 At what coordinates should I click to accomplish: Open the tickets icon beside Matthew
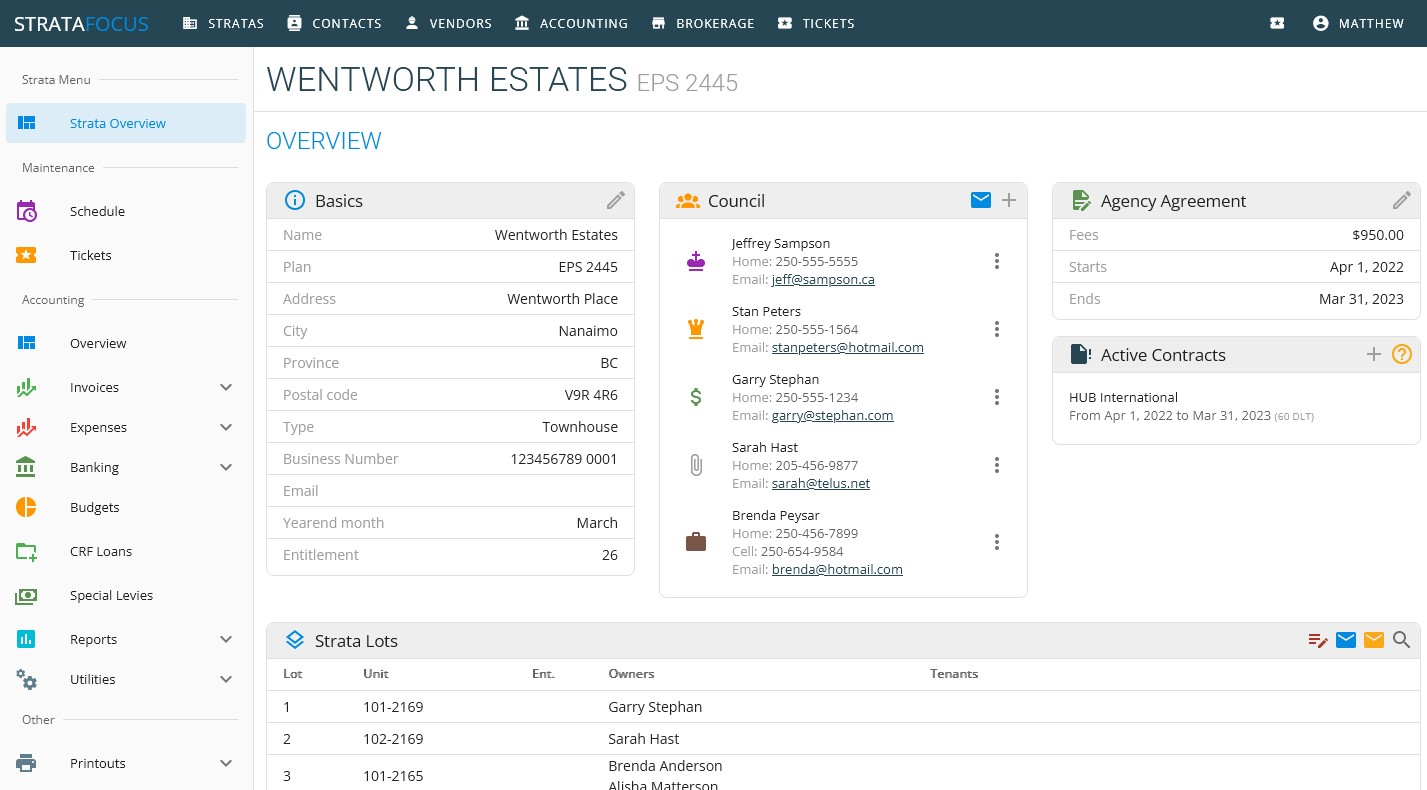coord(1277,23)
